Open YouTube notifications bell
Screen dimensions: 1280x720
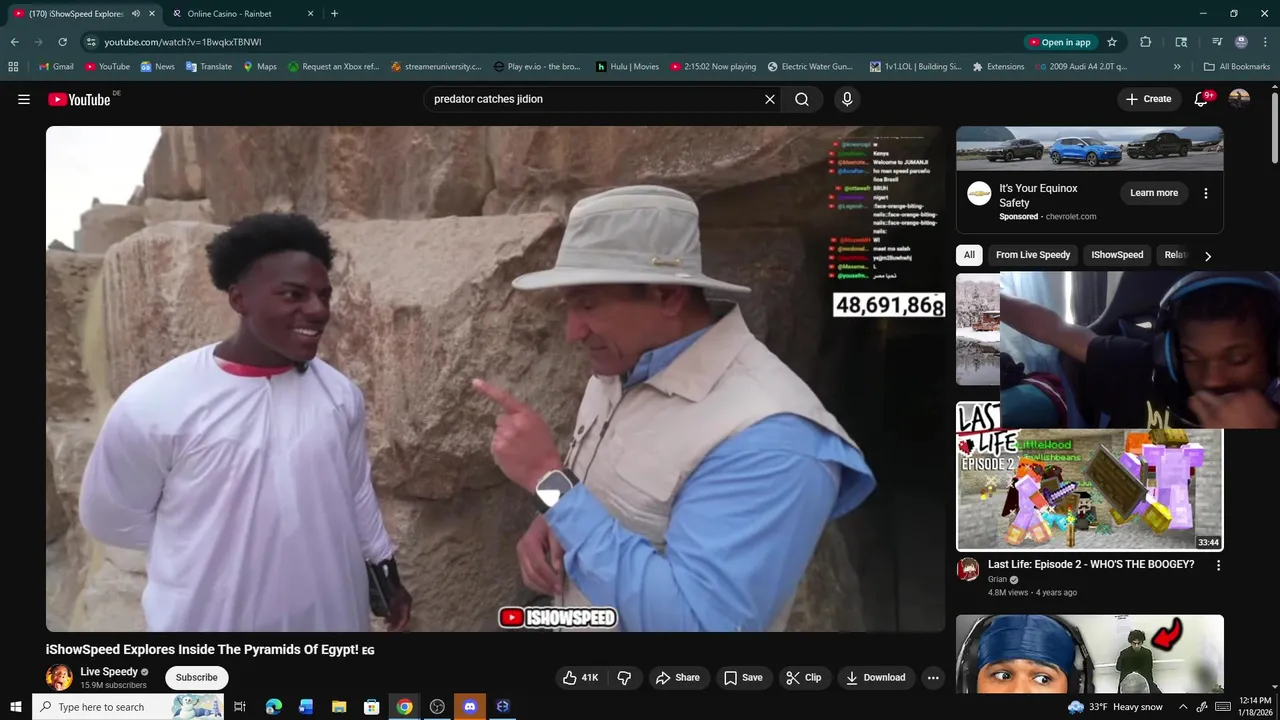point(1202,99)
